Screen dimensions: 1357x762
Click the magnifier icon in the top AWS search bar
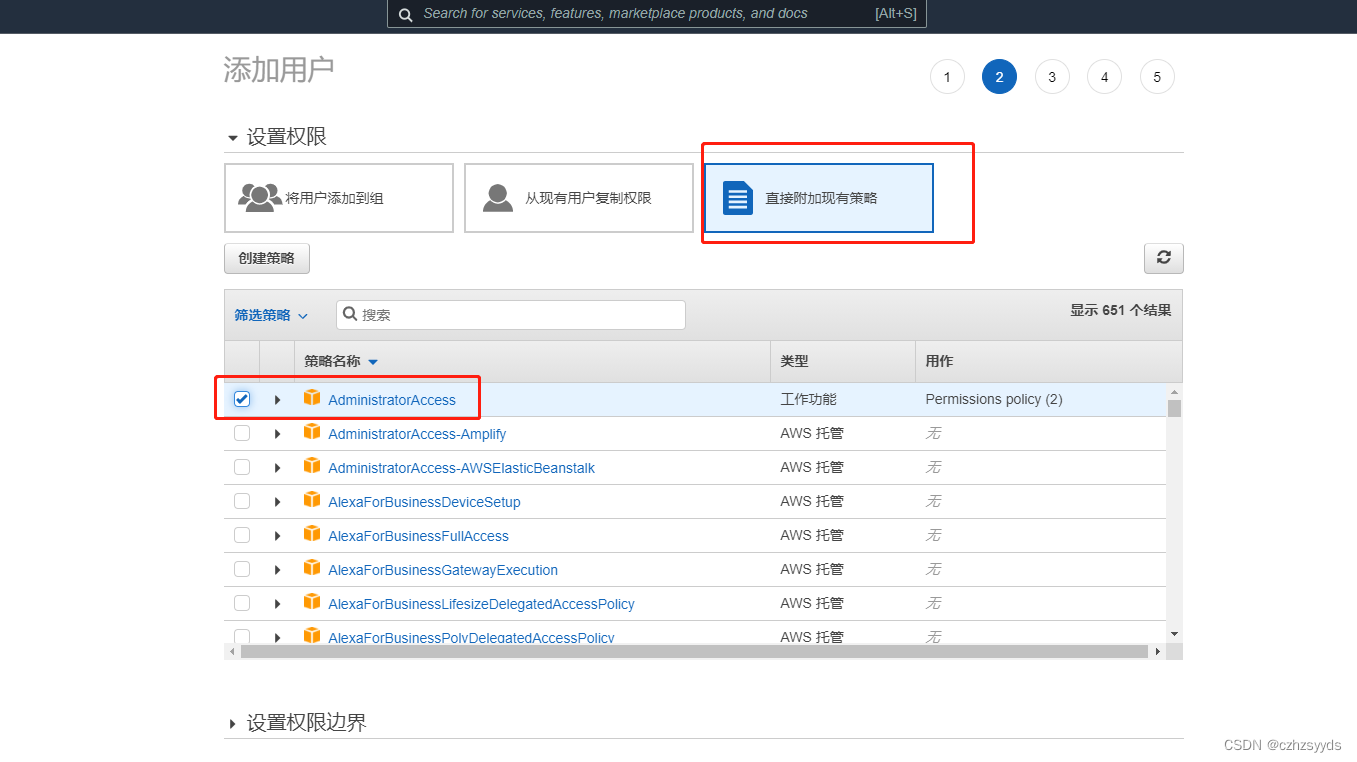pos(405,15)
